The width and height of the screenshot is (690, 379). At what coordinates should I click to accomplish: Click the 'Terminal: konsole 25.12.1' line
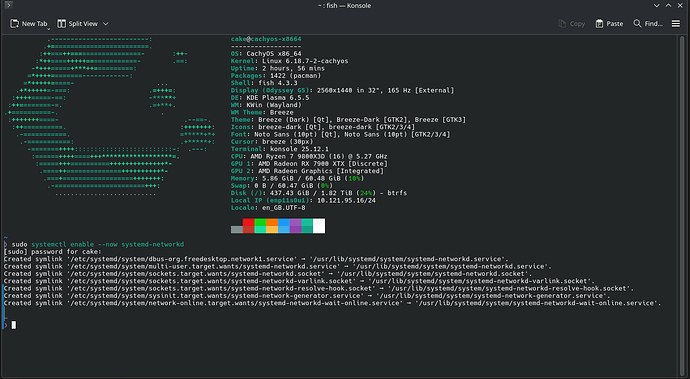pos(279,149)
